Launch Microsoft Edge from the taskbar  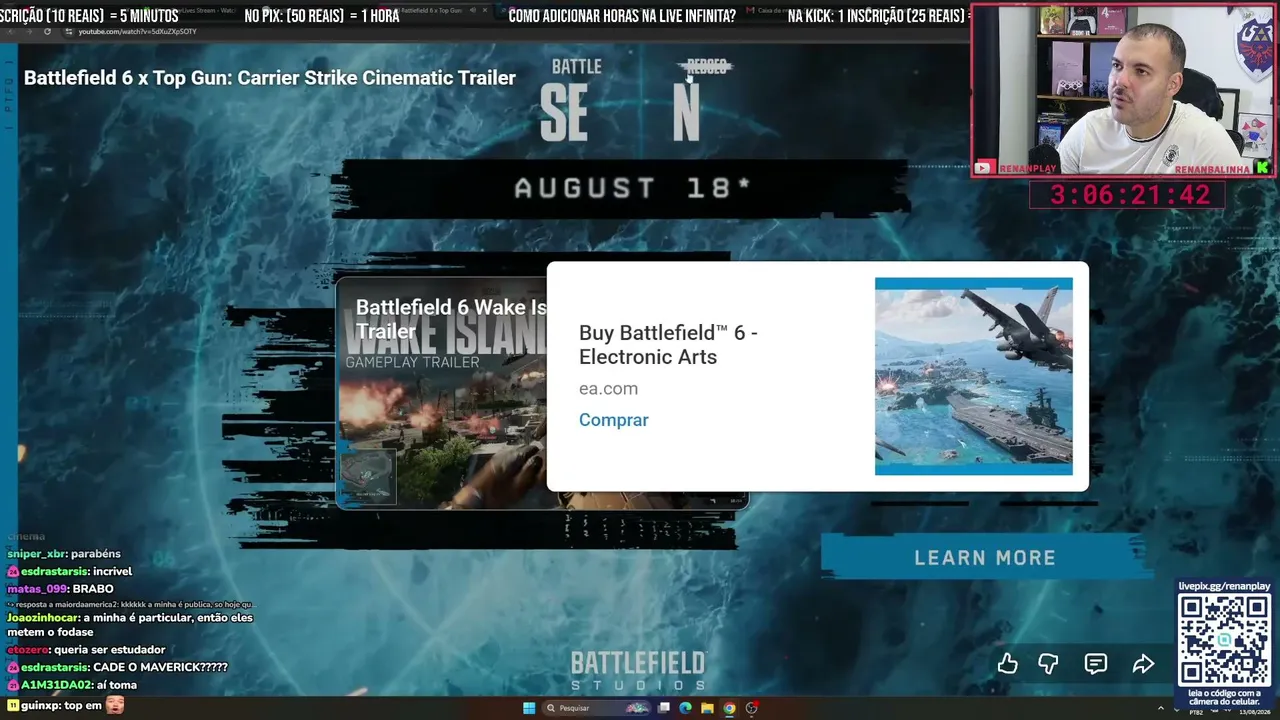pyautogui.click(x=685, y=708)
